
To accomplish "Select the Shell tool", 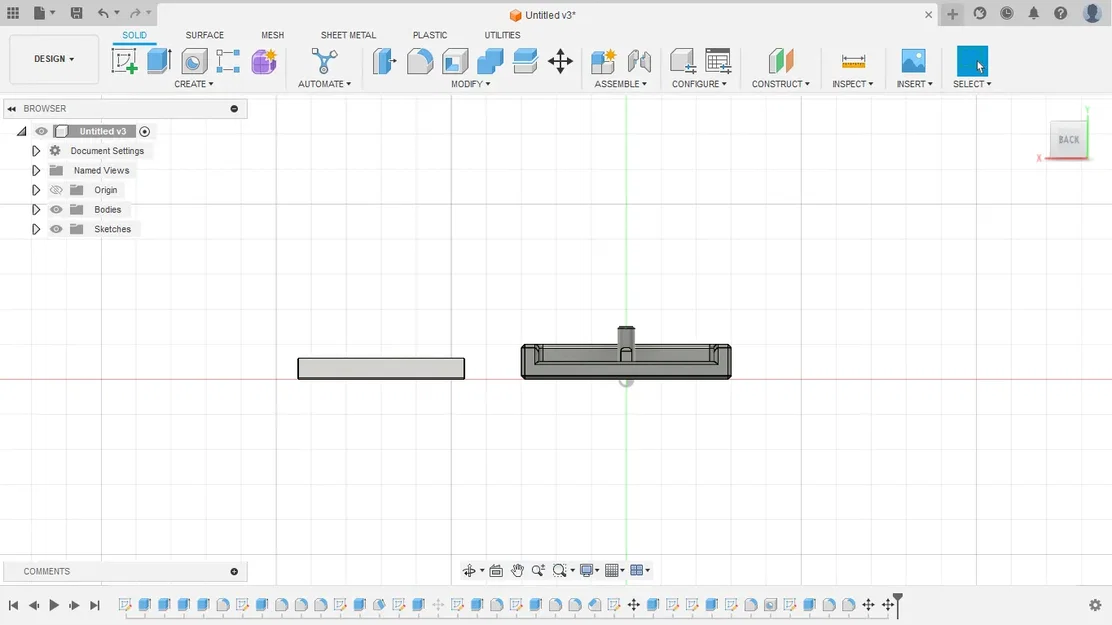I will [455, 61].
